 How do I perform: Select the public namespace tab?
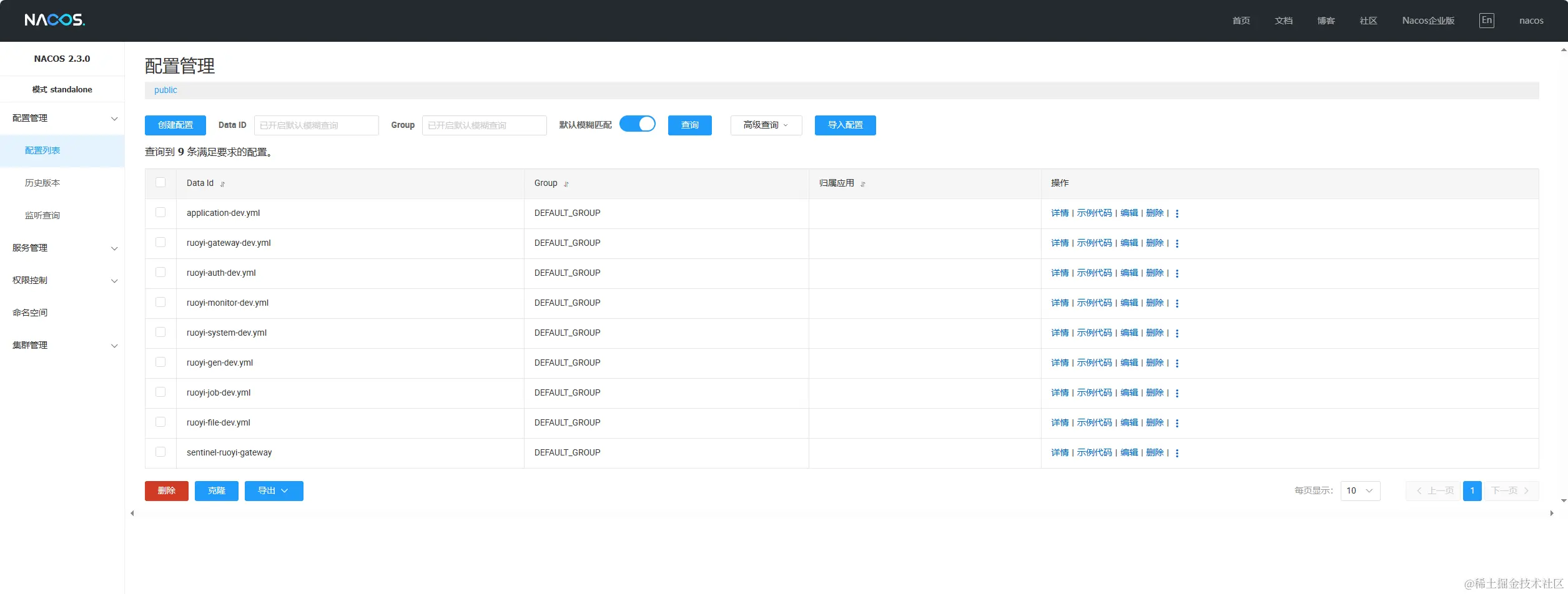(x=165, y=90)
